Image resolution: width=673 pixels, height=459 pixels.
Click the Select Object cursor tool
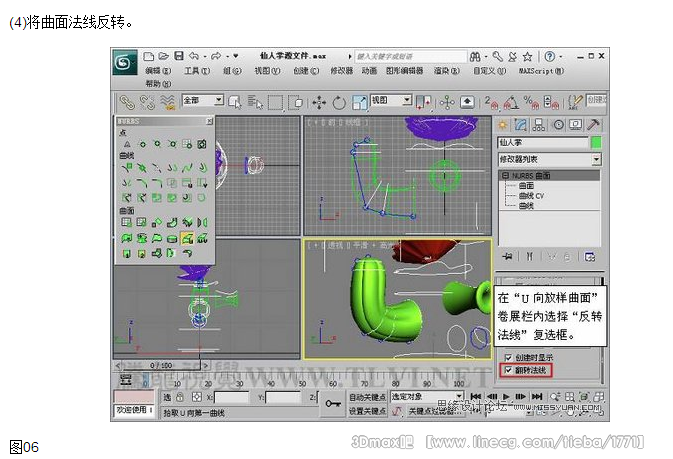coord(235,103)
